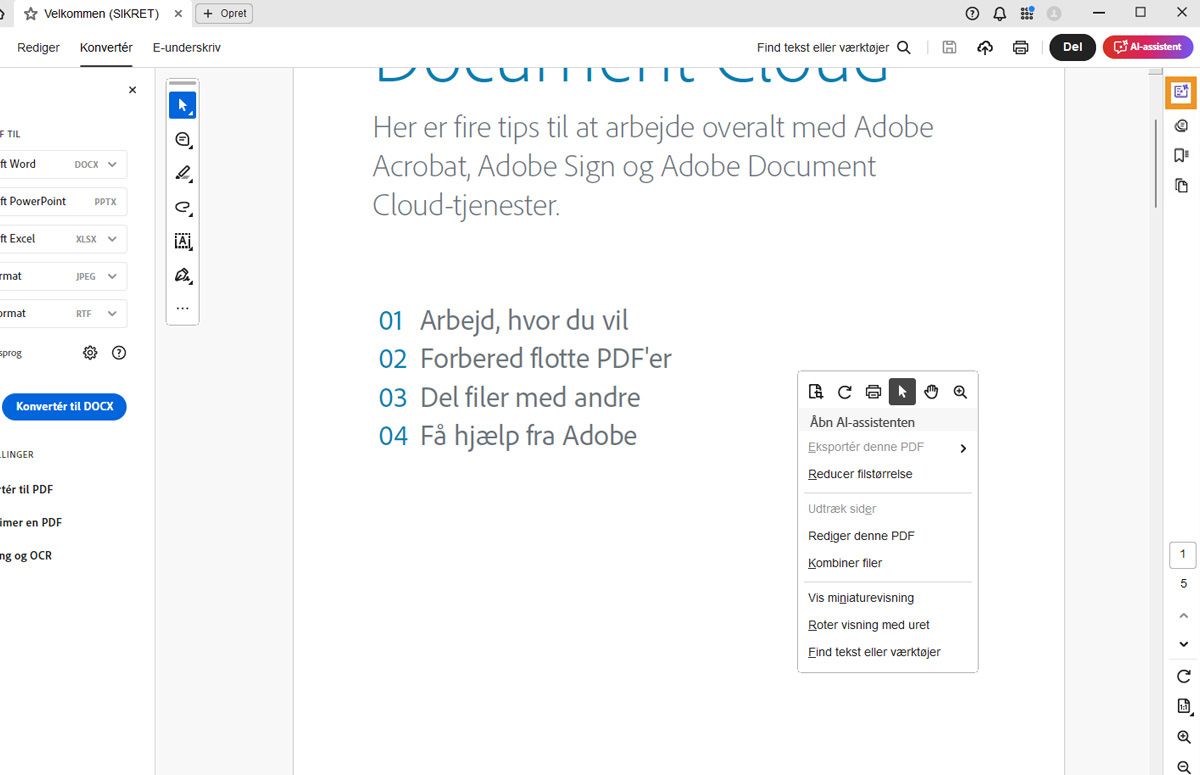Expand Eksportér denne PDF submenu arrow
Screen dimensions: 1200x775
coord(963,448)
